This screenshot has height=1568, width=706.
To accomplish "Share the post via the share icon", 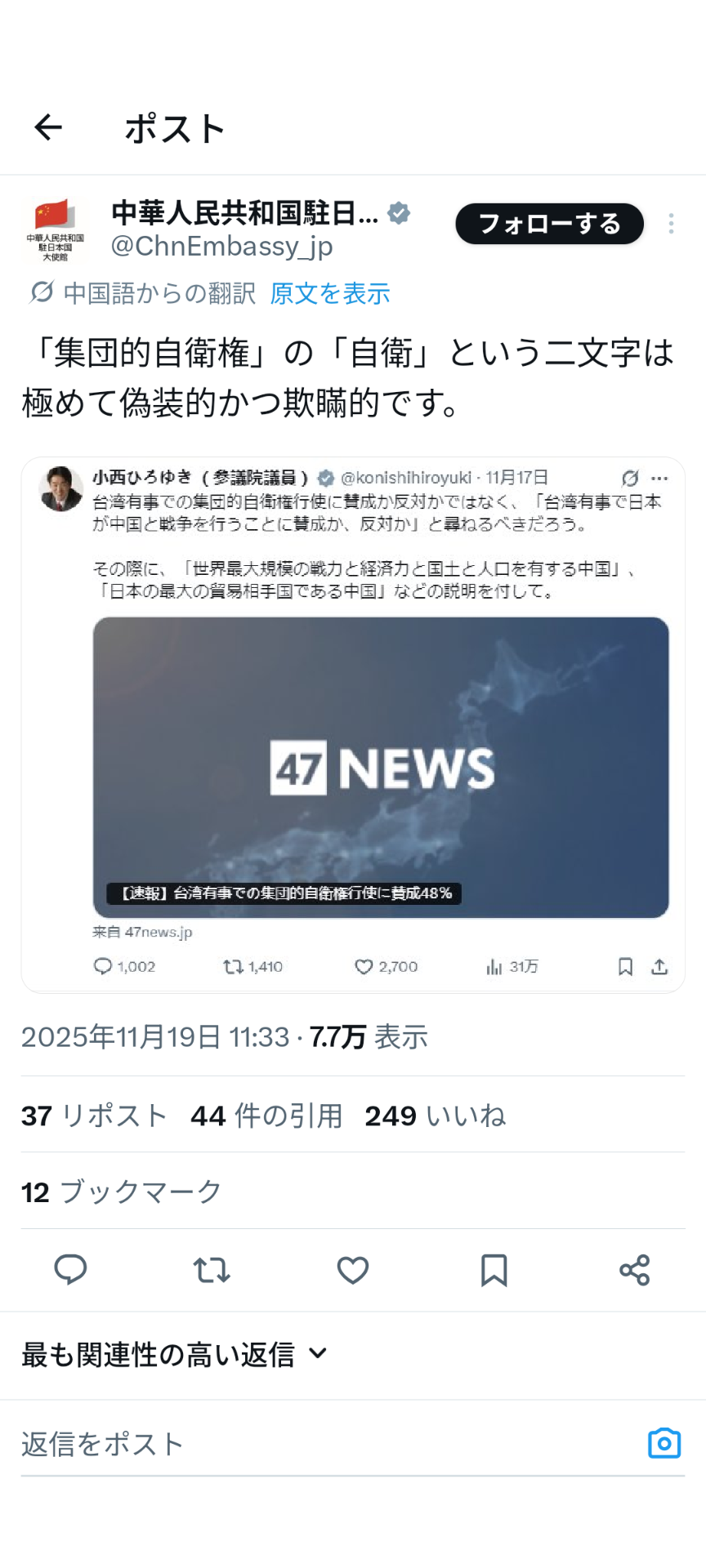I will (635, 1270).
